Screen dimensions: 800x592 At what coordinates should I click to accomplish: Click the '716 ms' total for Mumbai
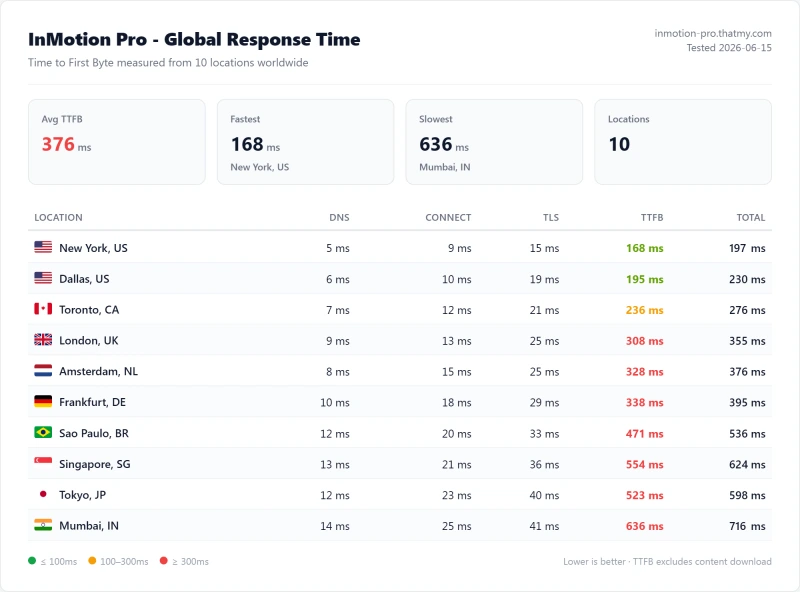[x=747, y=526]
